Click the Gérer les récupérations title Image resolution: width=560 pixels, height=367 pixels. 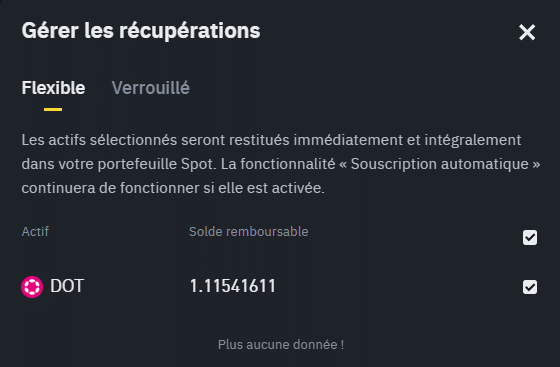click(x=141, y=31)
